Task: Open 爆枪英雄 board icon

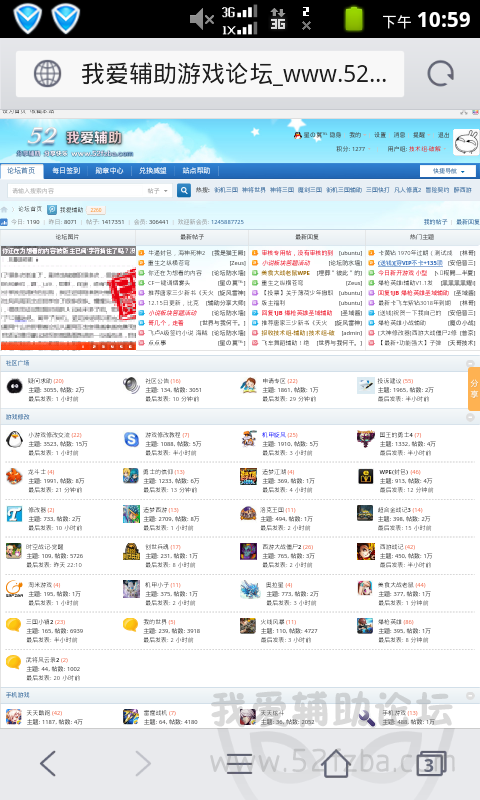Action: [x=365, y=626]
